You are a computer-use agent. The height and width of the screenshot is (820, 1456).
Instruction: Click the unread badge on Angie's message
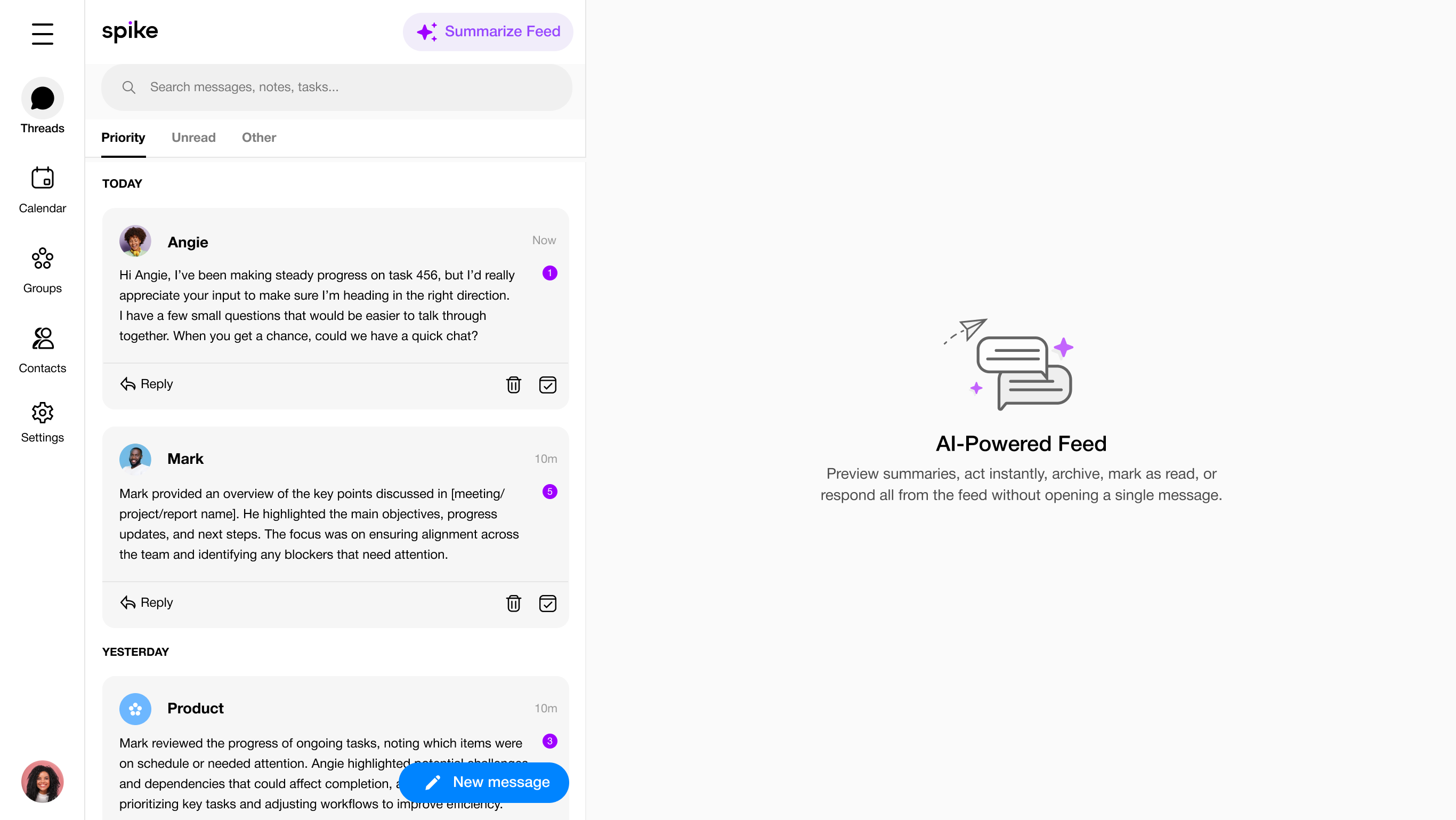pos(549,273)
